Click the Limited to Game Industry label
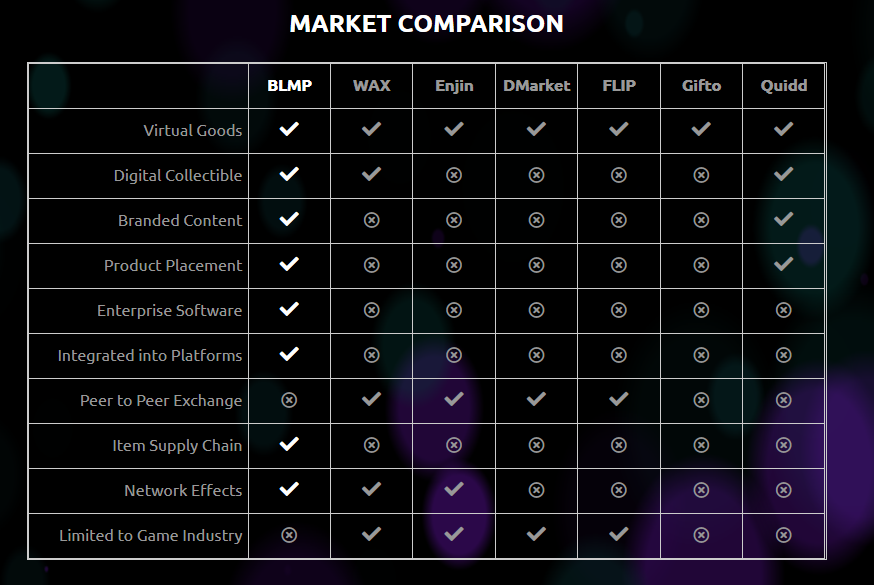The image size is (874, 585). click(x=150, y=535)
